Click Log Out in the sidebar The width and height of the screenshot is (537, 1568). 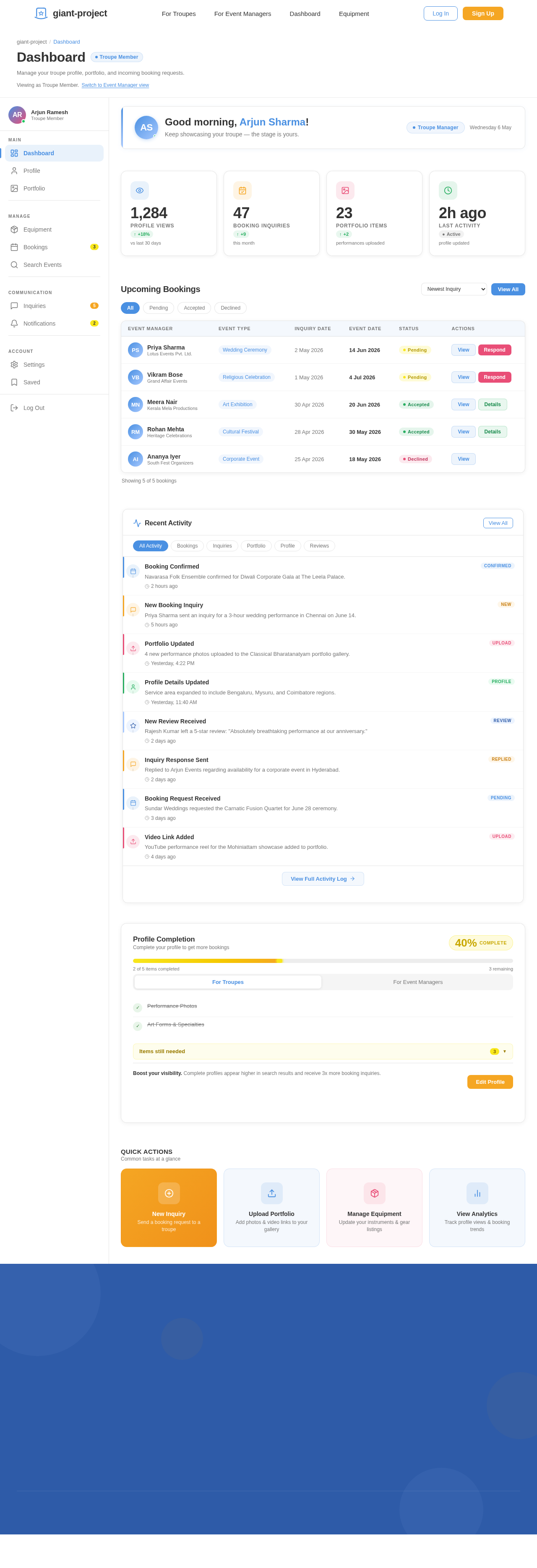(x=54, y=408)
